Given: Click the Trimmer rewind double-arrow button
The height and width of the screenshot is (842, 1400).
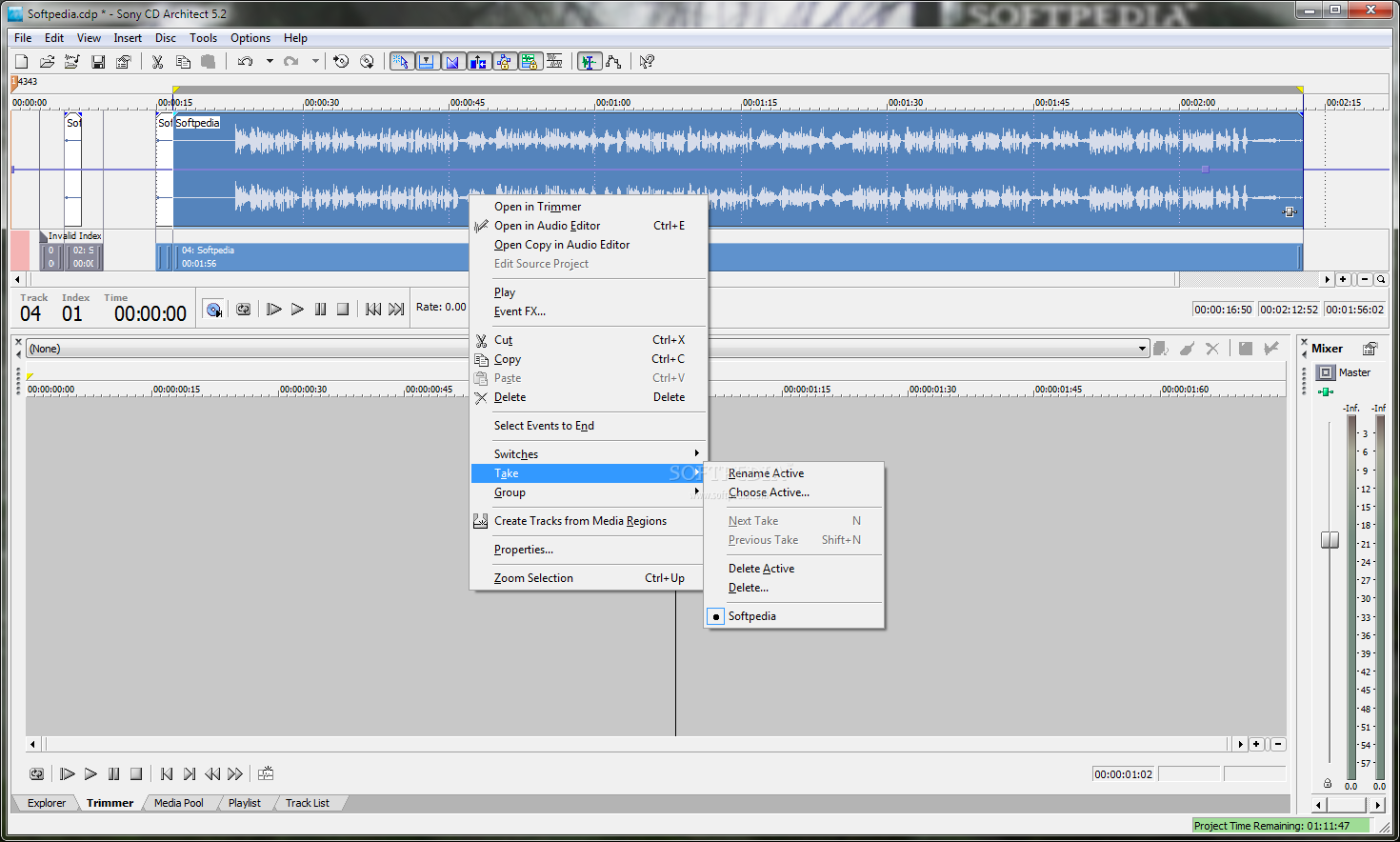Looking at the screenshot, I should pyautogui.click(x=212, y=774).
